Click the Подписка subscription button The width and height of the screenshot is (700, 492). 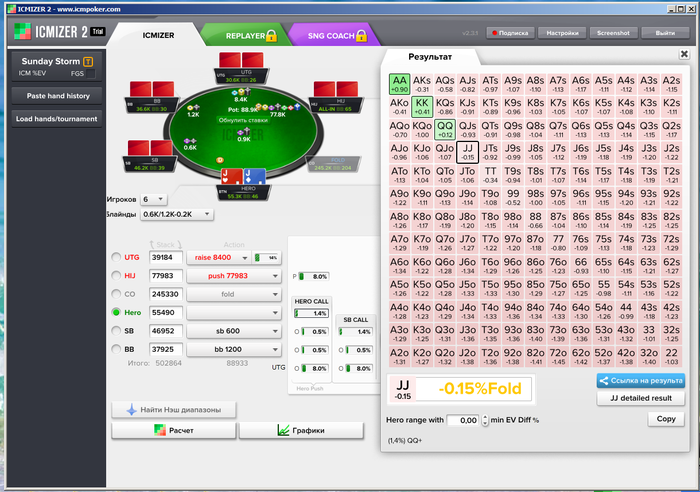tap(510, 33)
